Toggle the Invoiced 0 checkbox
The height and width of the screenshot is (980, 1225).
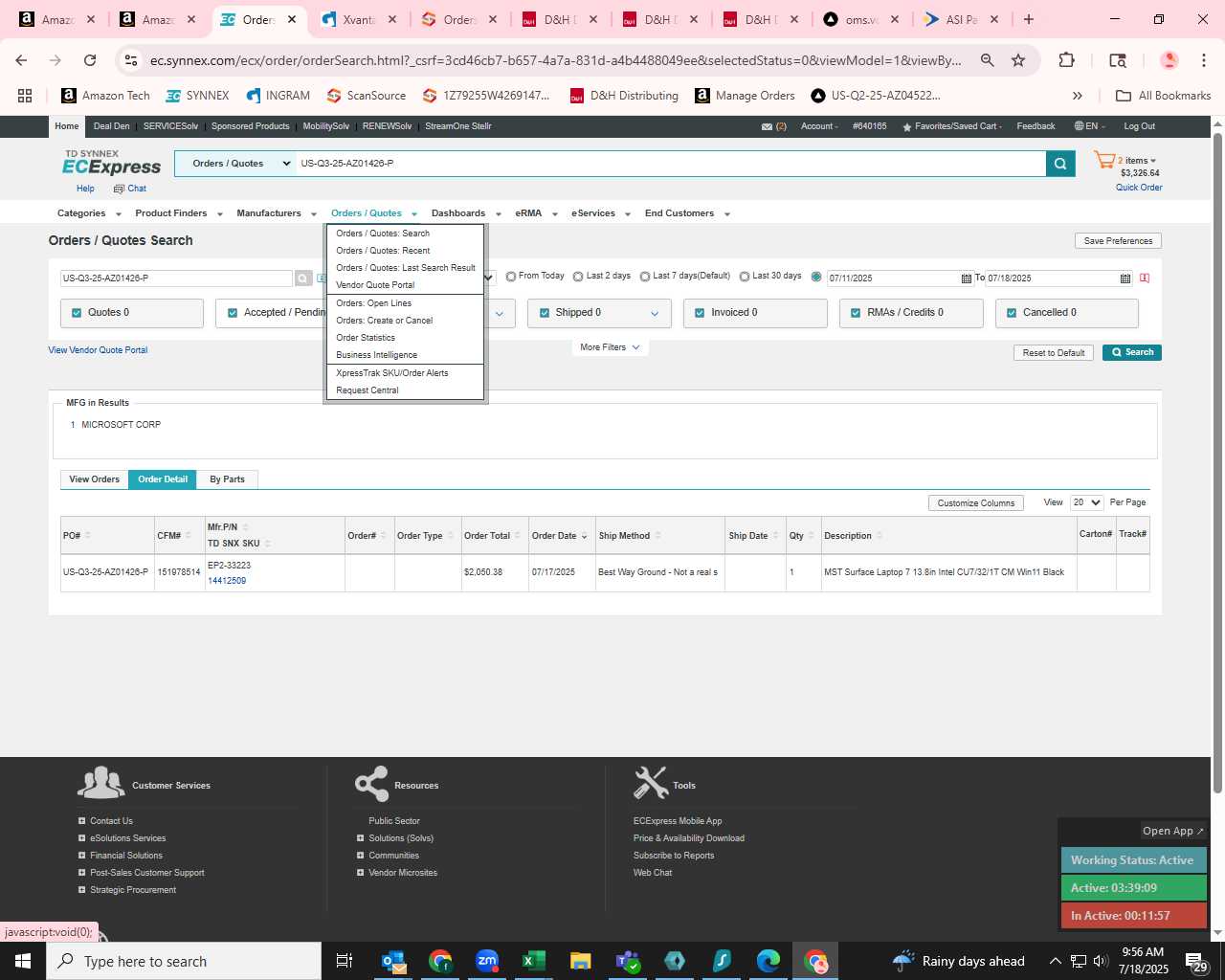700,313
